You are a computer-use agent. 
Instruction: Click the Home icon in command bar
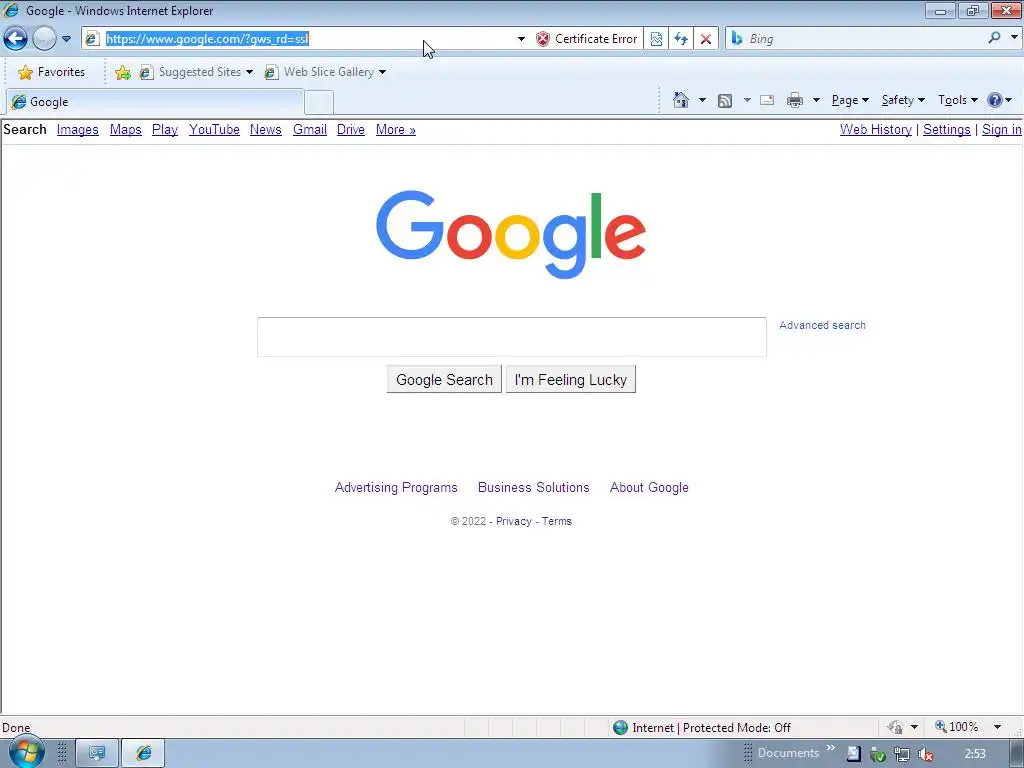click(x=680, y=100)
